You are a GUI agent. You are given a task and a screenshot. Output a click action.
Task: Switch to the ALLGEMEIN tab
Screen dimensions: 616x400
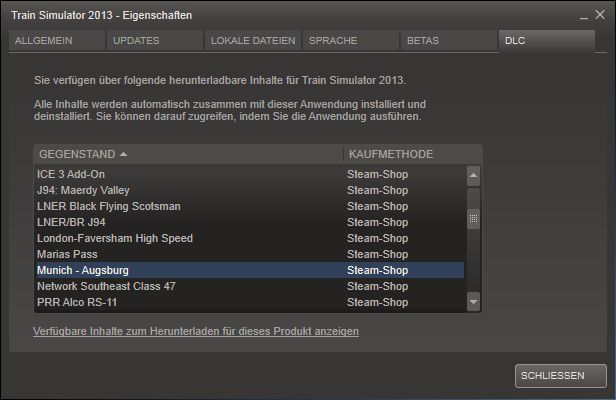[57, 40]
